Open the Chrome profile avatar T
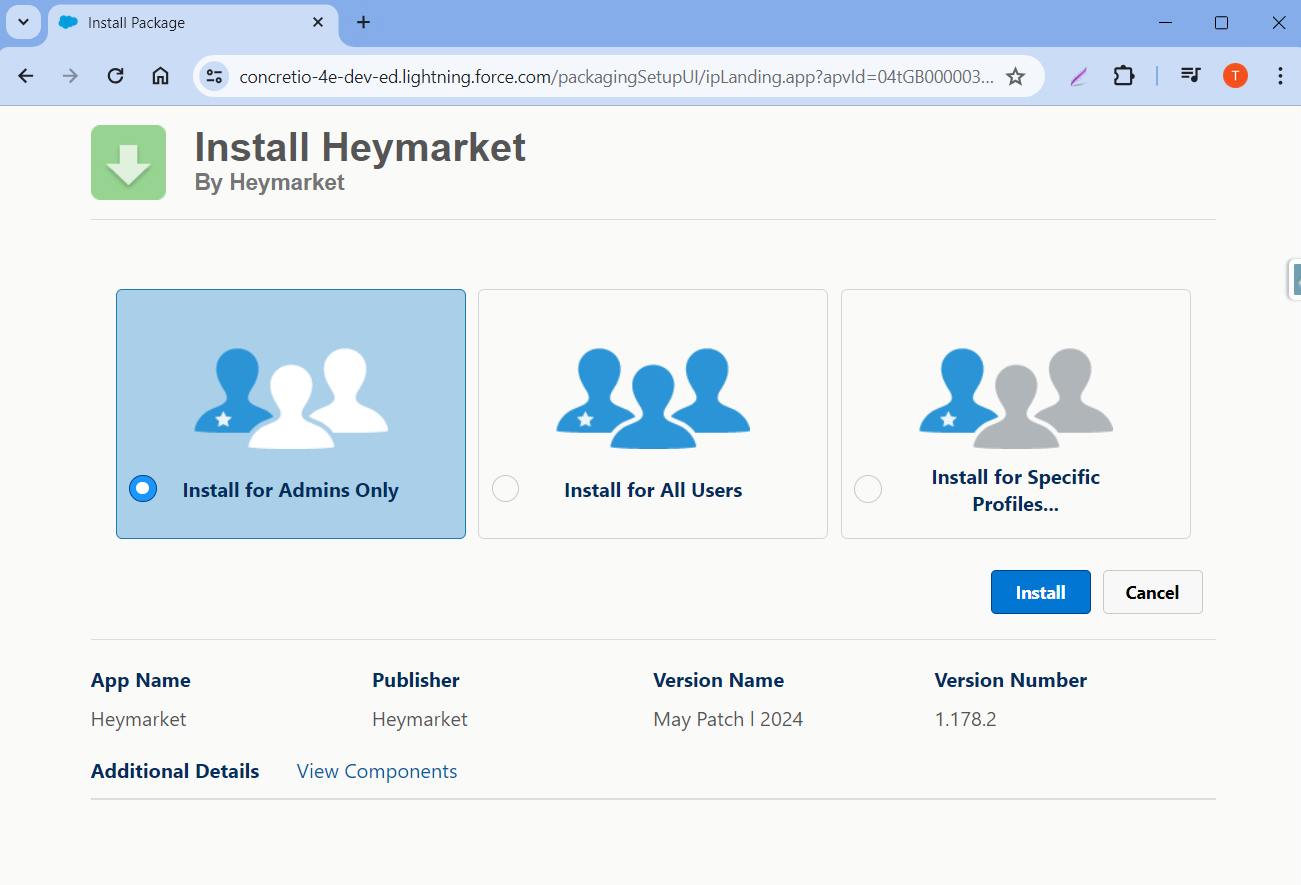1301x885 pixels. point(1235,76)
